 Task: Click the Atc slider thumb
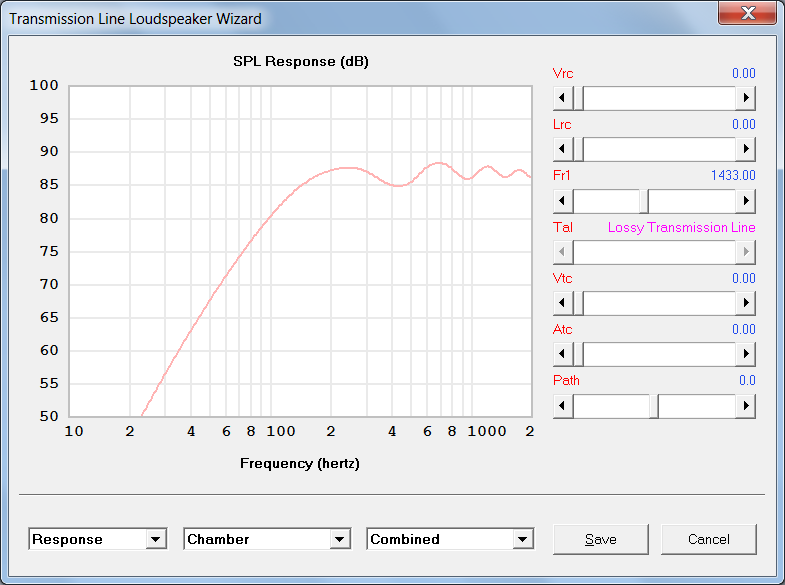click(578, 354)
